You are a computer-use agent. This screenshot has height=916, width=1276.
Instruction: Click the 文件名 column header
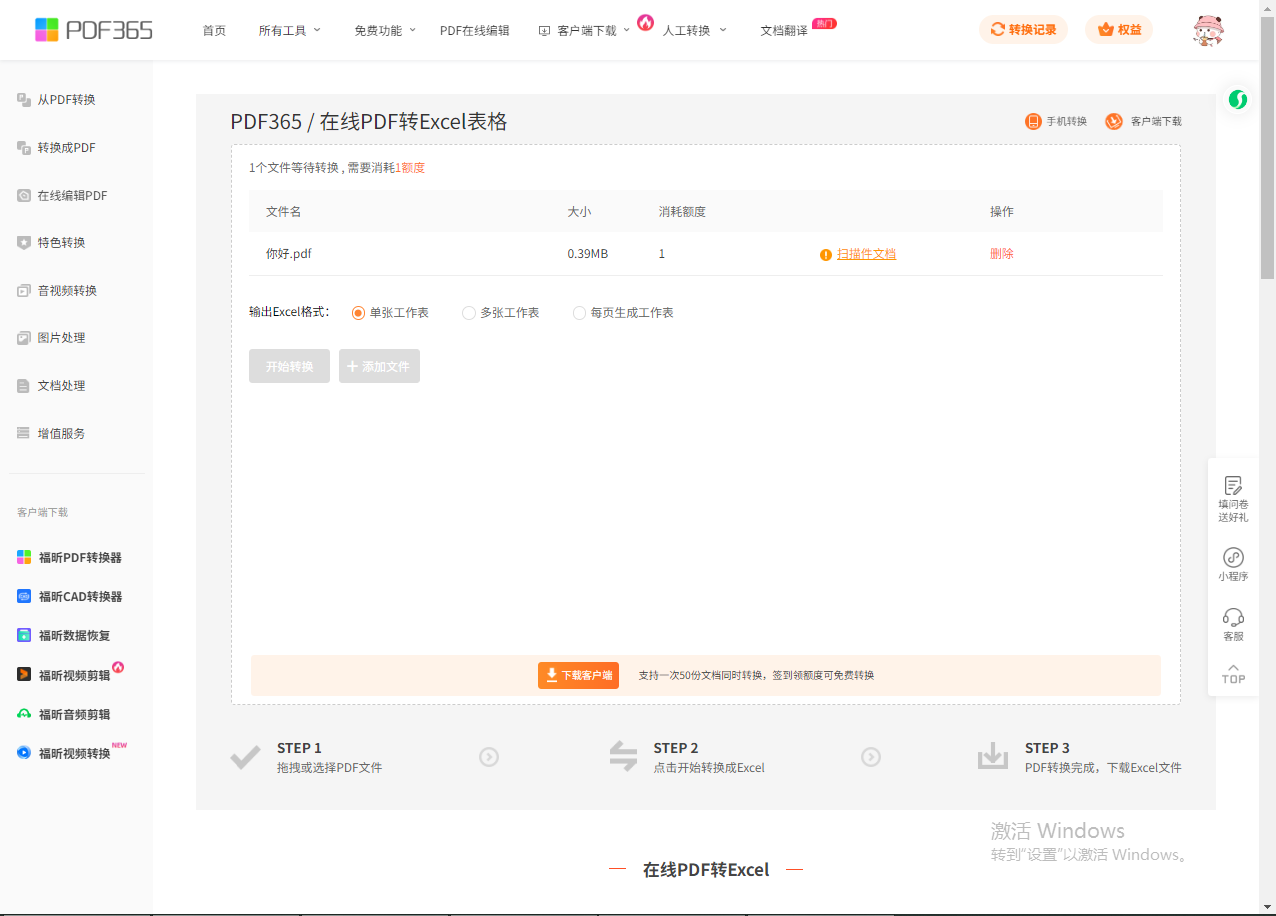284,212
